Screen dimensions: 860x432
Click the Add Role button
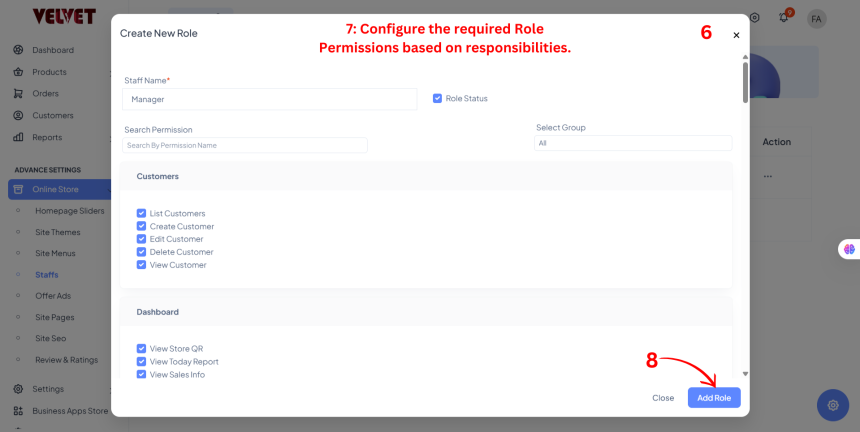pos(714,397)
